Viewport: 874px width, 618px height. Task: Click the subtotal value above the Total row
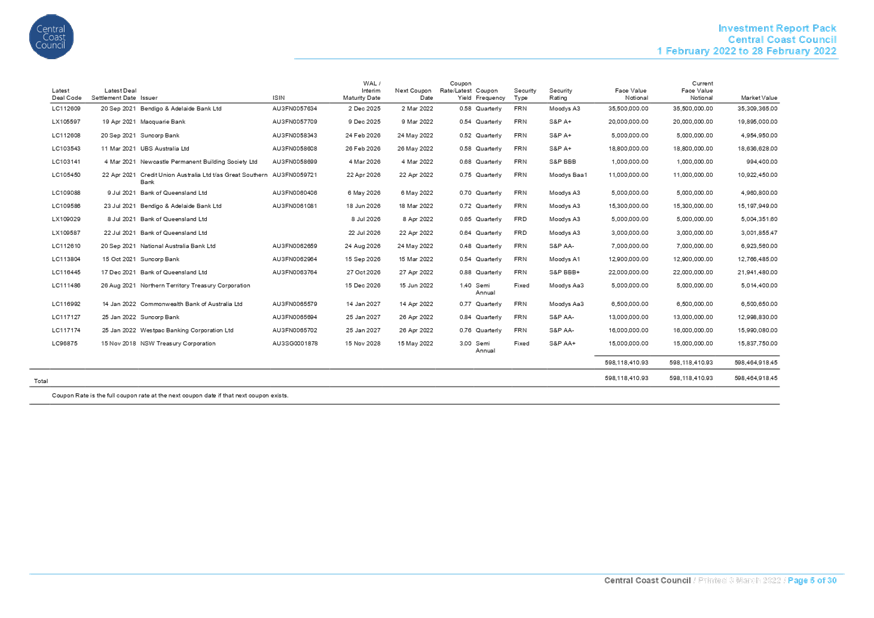pos(631,361)
